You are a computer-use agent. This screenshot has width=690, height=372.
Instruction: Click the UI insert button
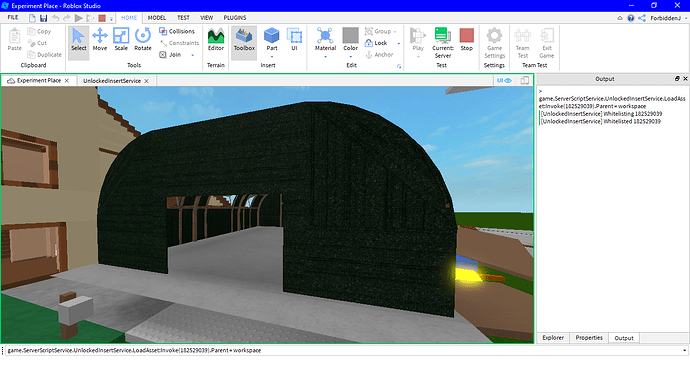[x=294, y=40]
